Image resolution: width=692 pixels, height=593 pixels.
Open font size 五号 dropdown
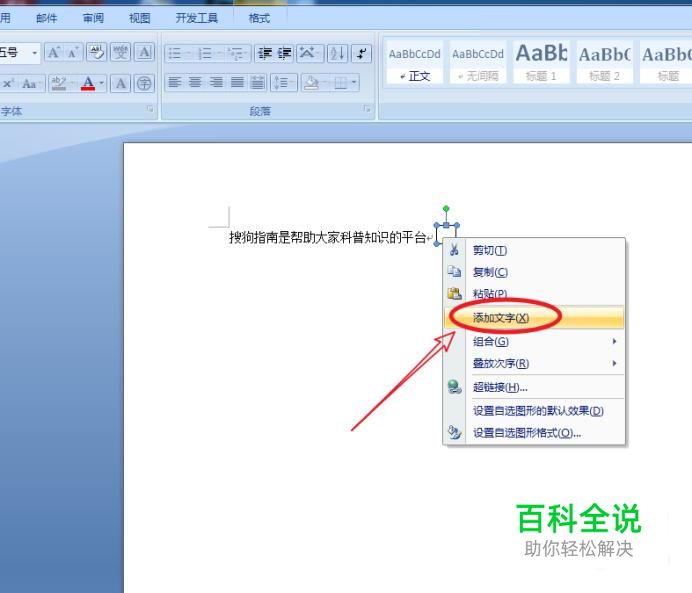click(34, 53)
